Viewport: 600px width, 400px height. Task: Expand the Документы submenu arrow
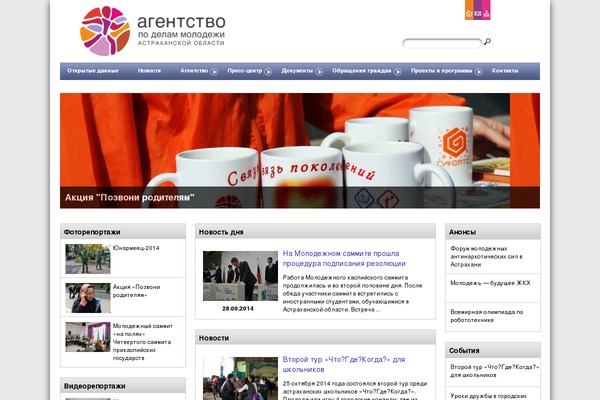pos(319,72)
